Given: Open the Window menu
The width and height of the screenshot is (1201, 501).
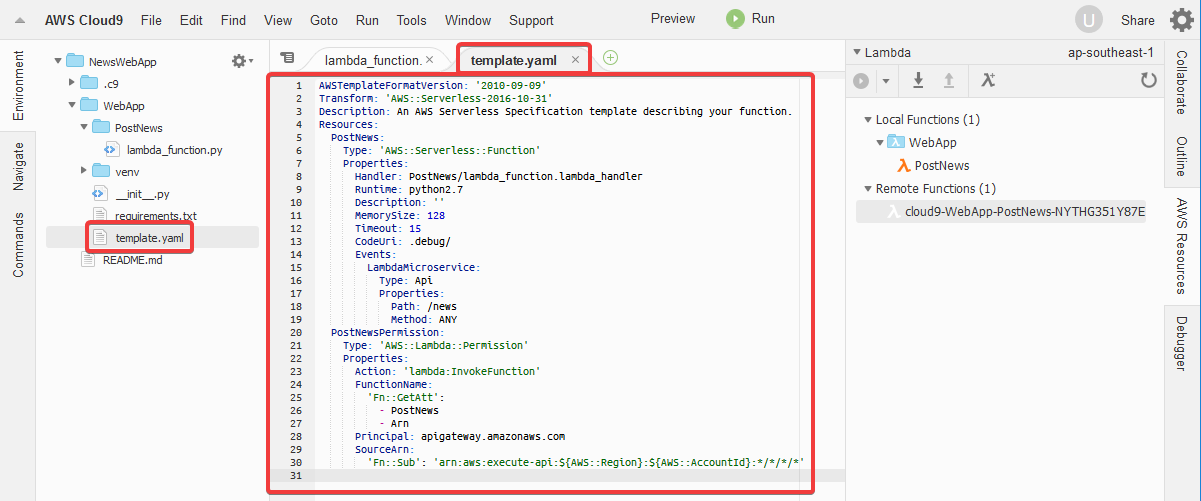Looking at the screenshot, I should [468, 20].
